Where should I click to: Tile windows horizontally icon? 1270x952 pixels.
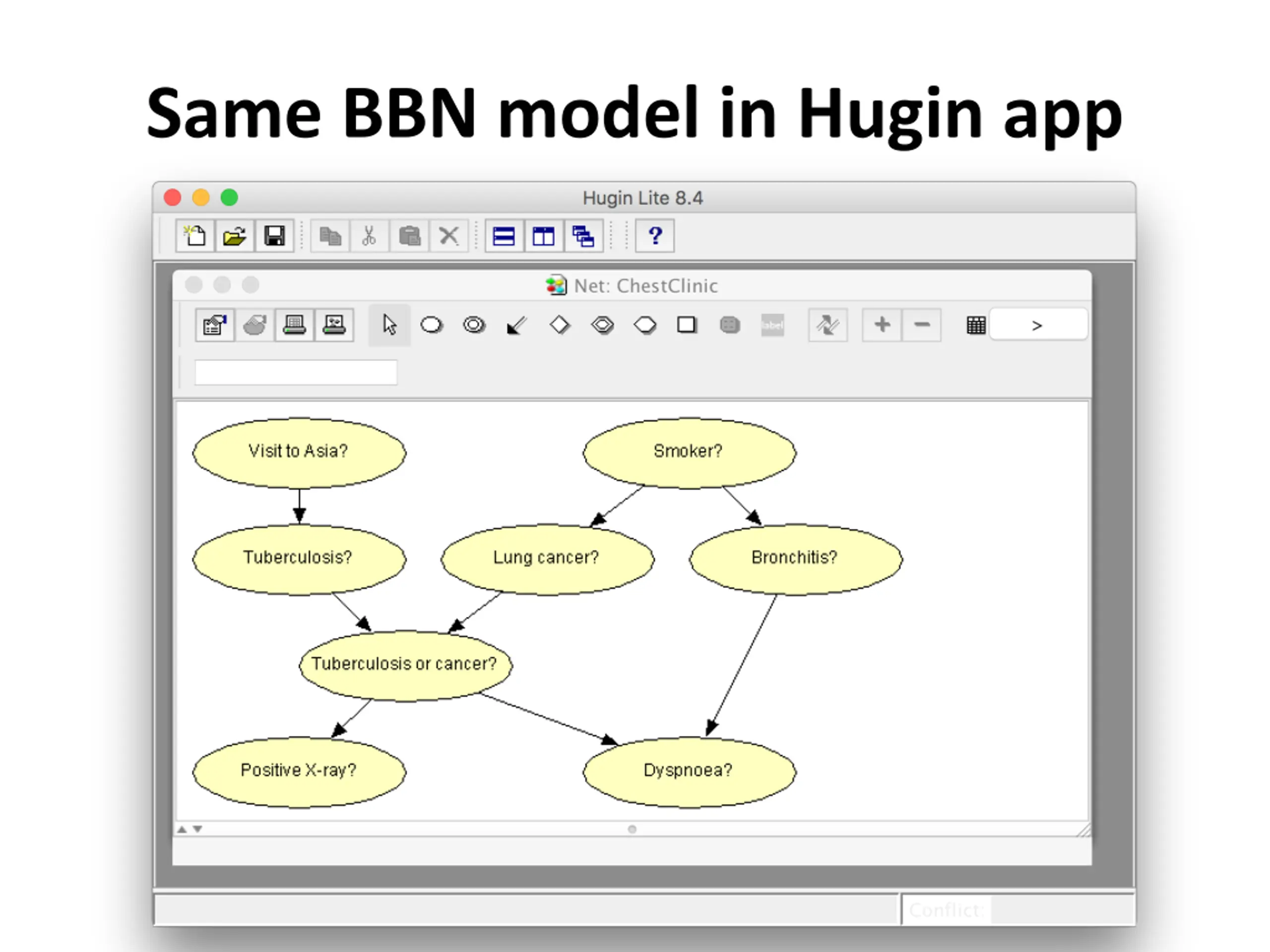point(504,236)
